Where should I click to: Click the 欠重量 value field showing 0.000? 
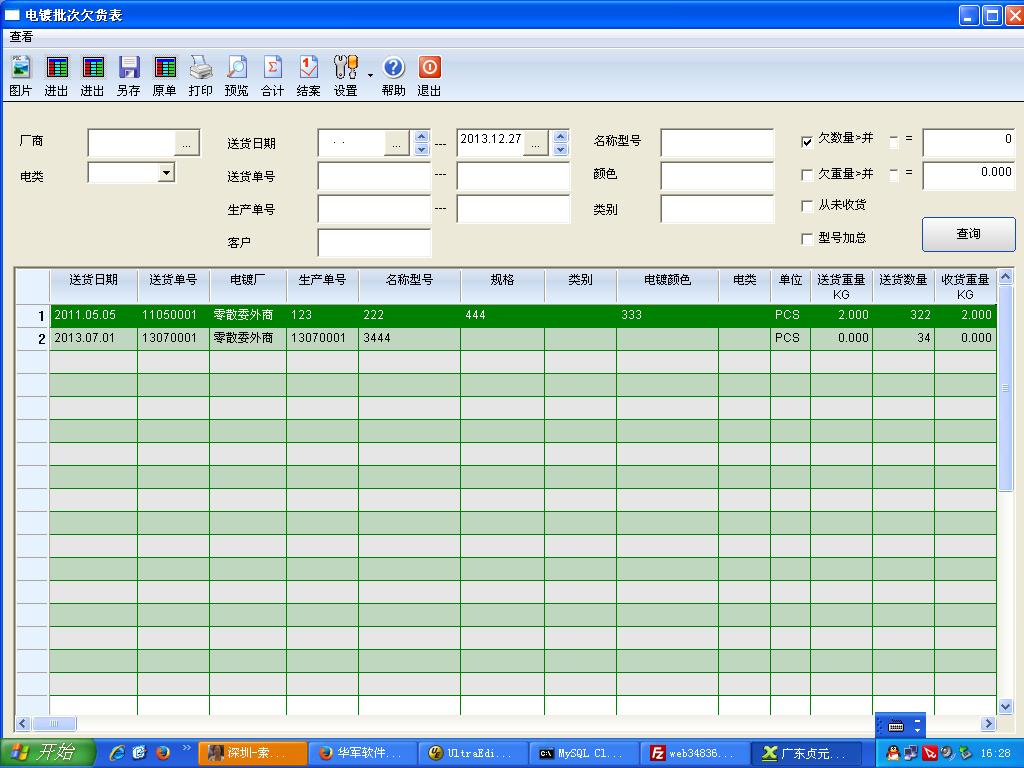pyautogui.click(x=968, y=176)
